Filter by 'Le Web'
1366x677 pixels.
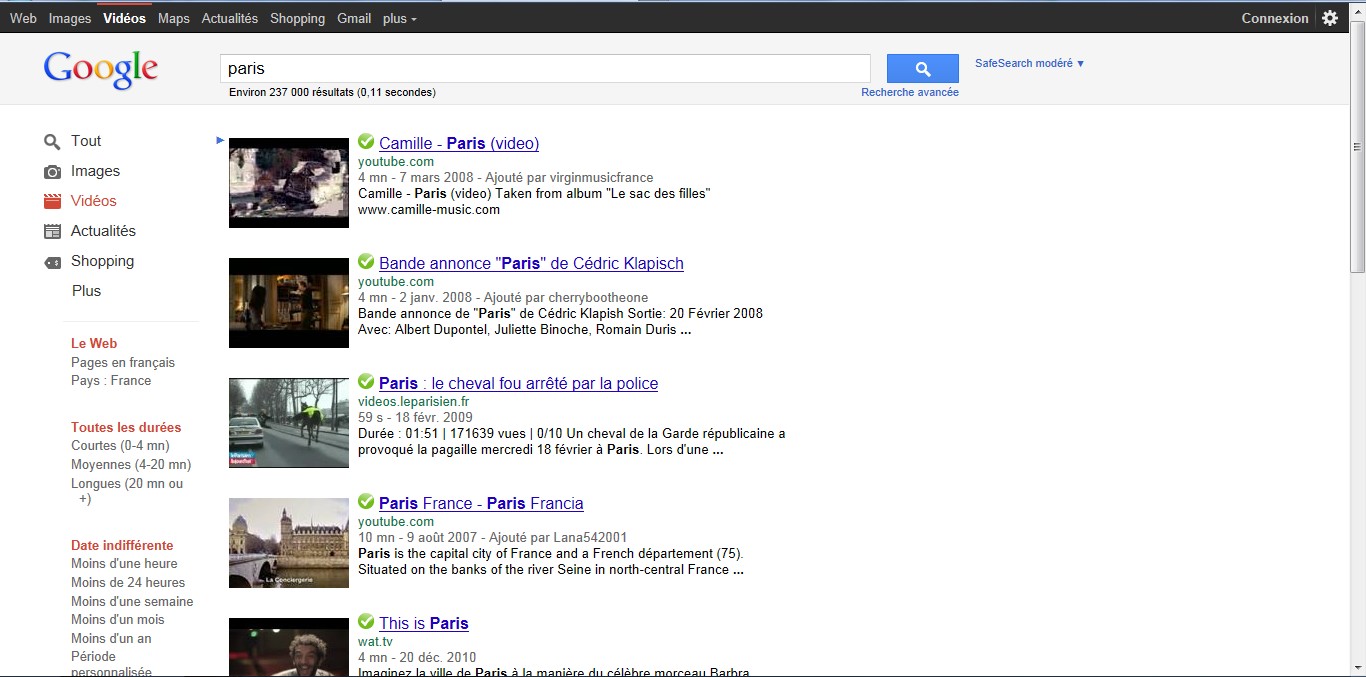(94, 343)
